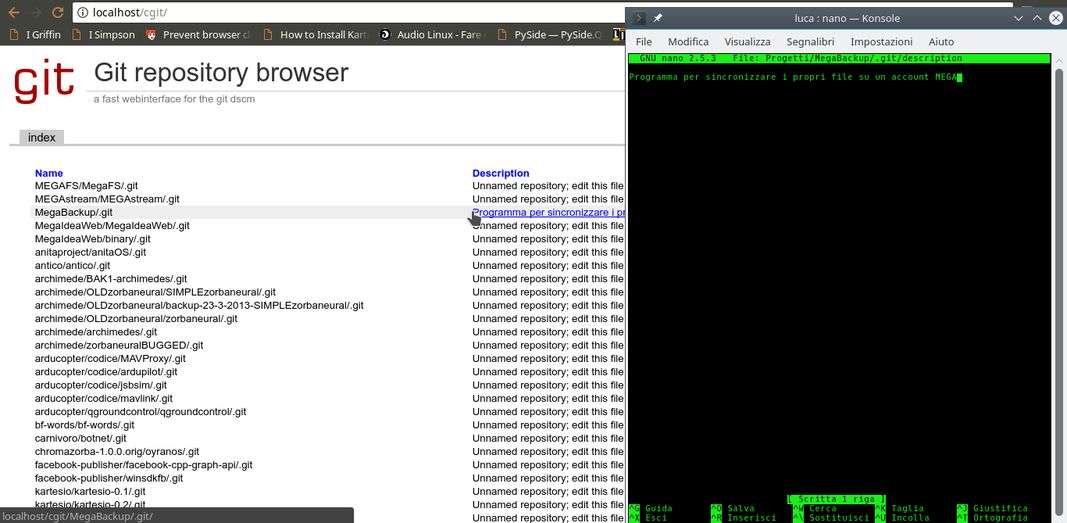Open the Konsole File menu
This screenshot has width=1067, height=523.
[643, 42]
